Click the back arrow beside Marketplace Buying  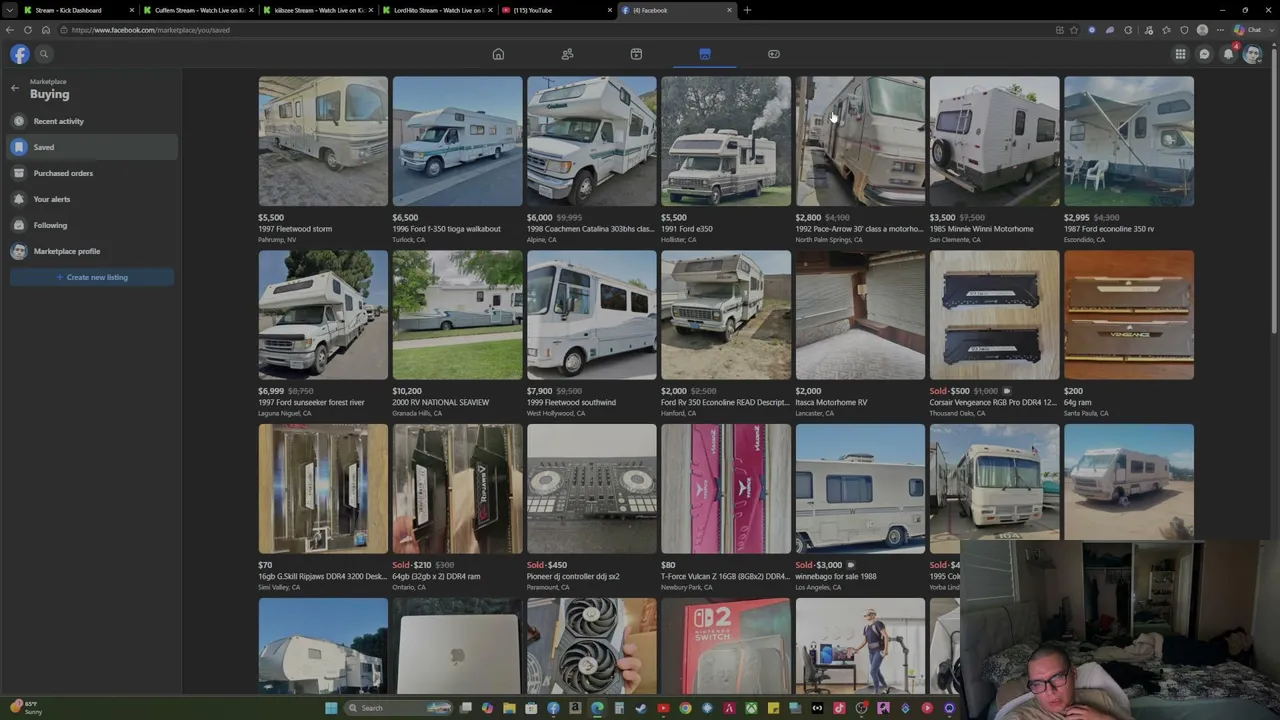click(15, 88)
